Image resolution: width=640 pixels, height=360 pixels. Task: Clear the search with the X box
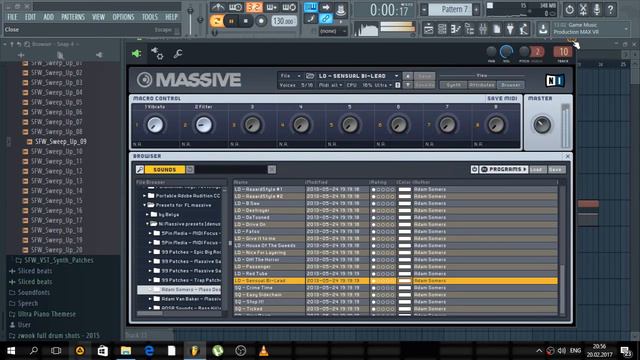pos(272,169)
